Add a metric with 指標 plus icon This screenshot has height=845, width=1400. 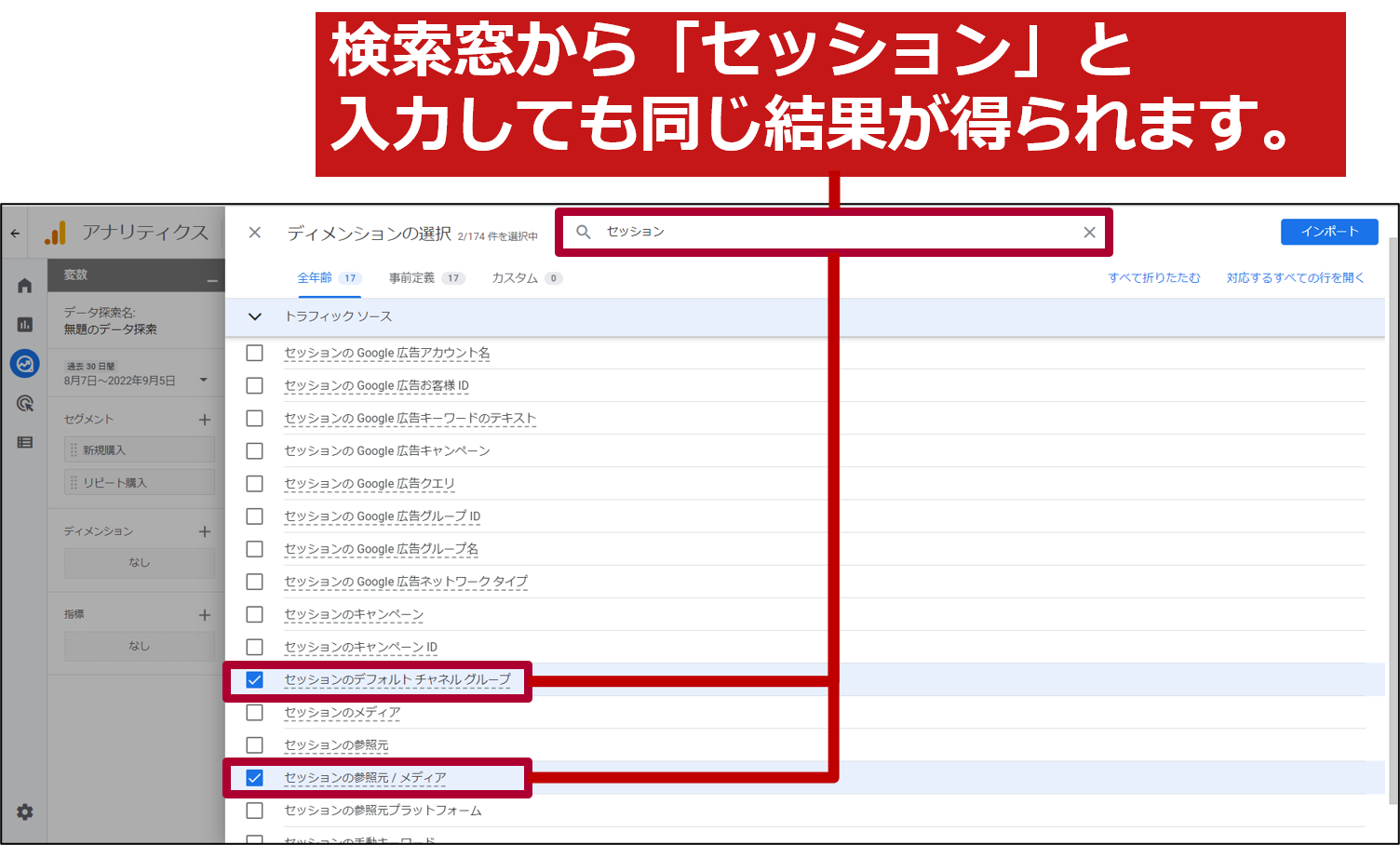coord(205,615)
